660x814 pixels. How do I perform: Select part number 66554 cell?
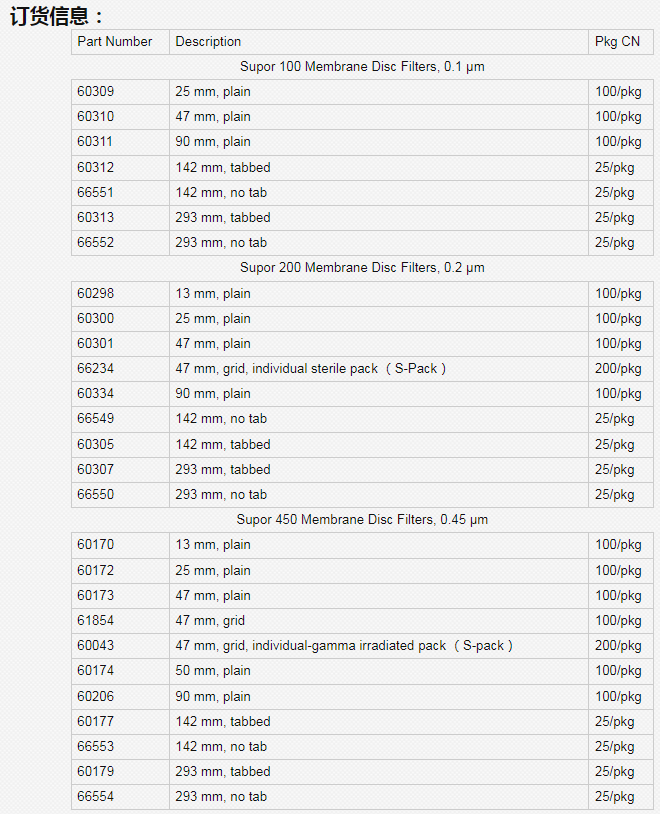(120, 797)
